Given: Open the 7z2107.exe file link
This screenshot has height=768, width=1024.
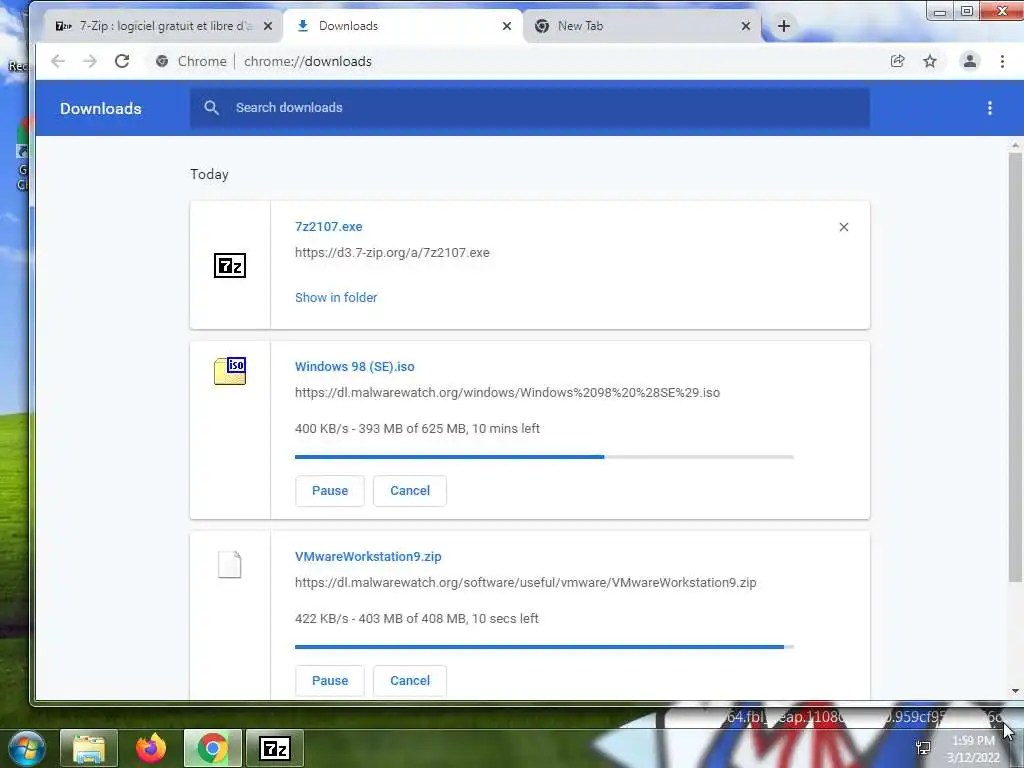Looking at the screenshot, I should pyautogui.click(x=328, y=227).
